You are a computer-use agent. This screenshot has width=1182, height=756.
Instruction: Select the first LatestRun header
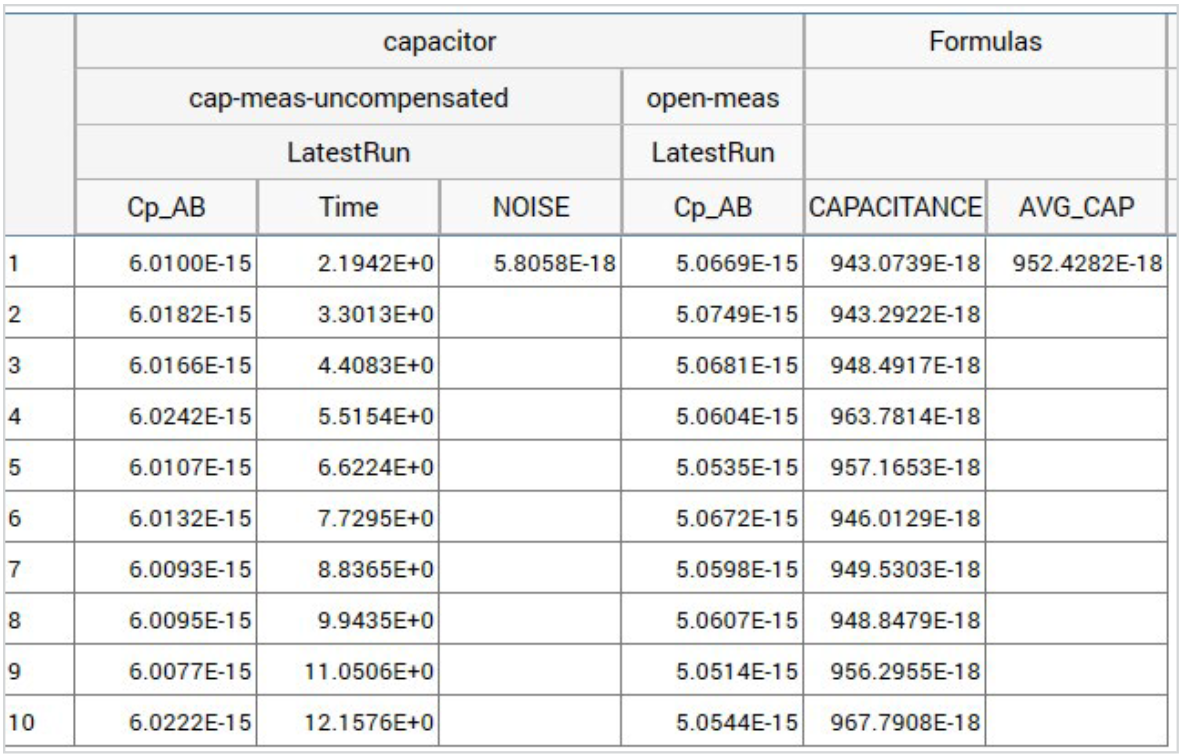click(348, 152)
